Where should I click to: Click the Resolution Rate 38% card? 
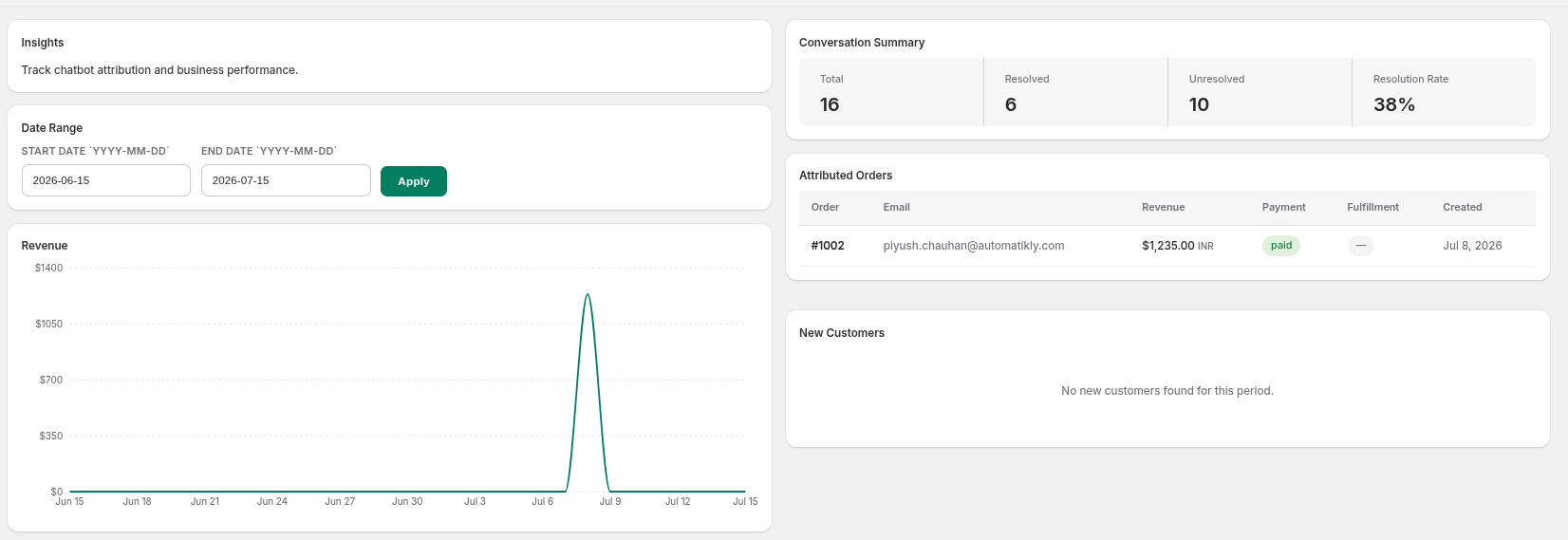click(x=1444, y=92)
